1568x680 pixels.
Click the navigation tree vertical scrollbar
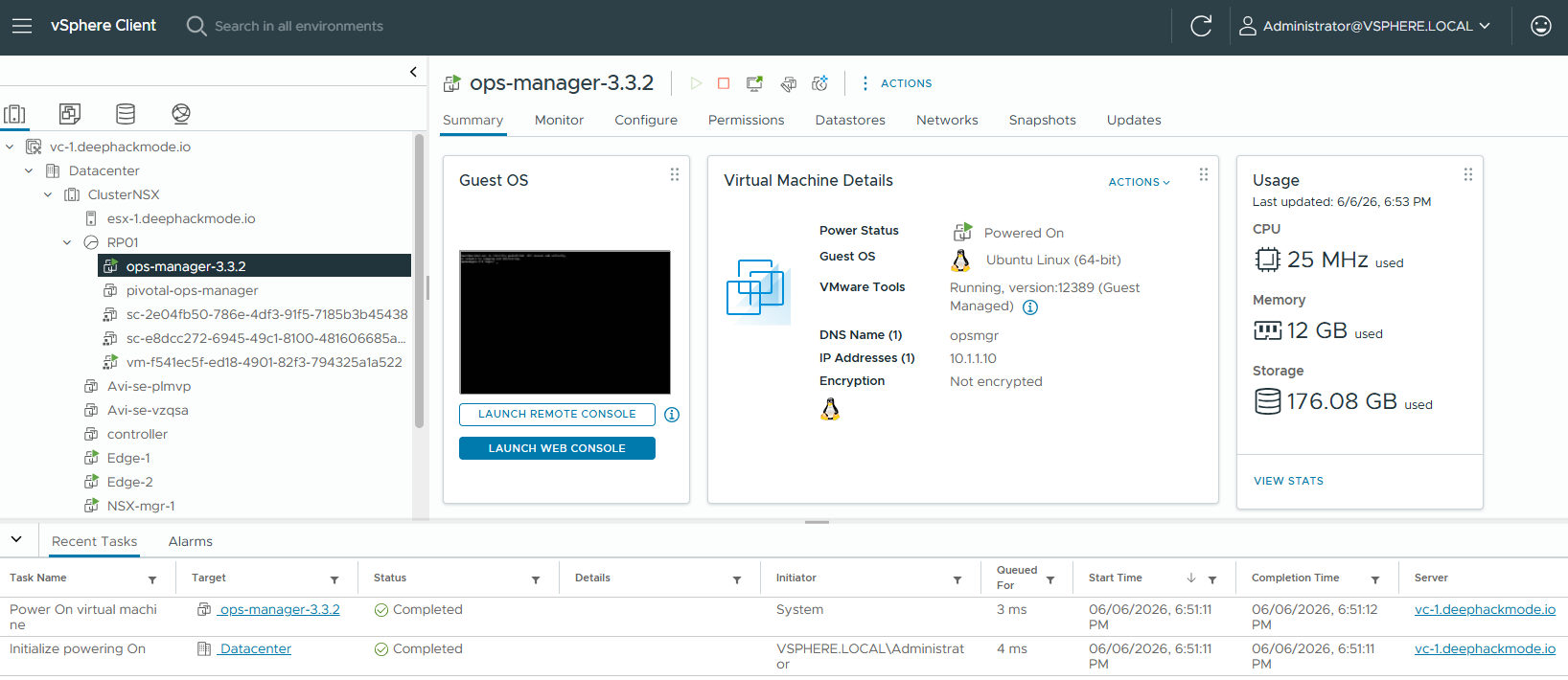point(419,281)
